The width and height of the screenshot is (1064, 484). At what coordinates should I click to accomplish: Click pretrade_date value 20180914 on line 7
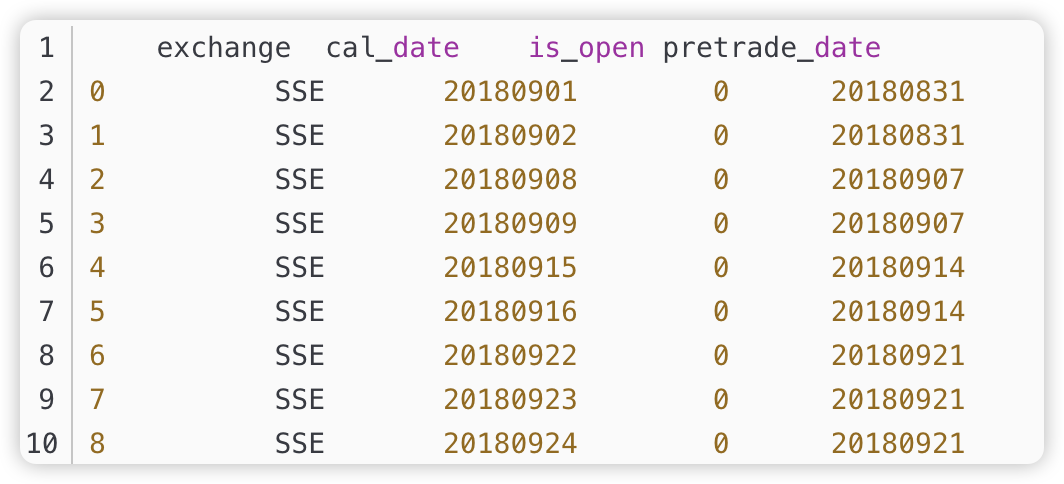898,312
